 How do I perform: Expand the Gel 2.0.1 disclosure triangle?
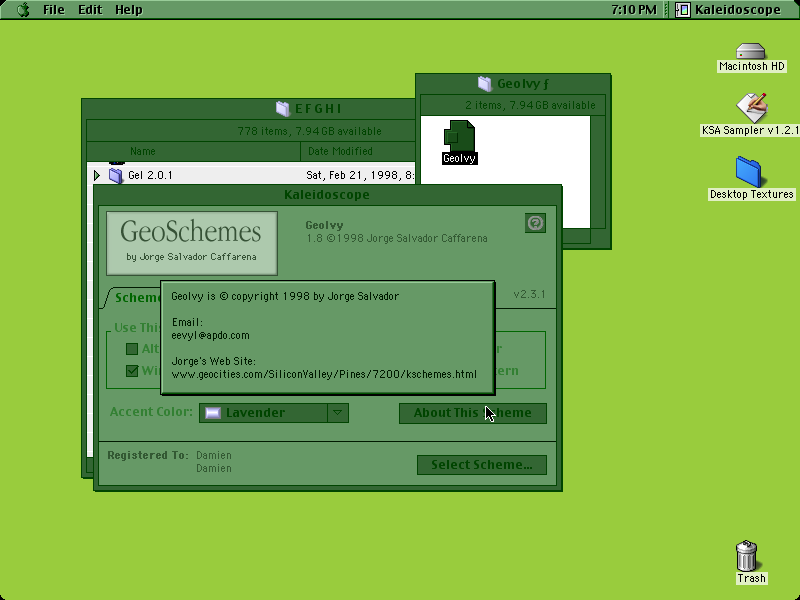[x=97, y=176]
